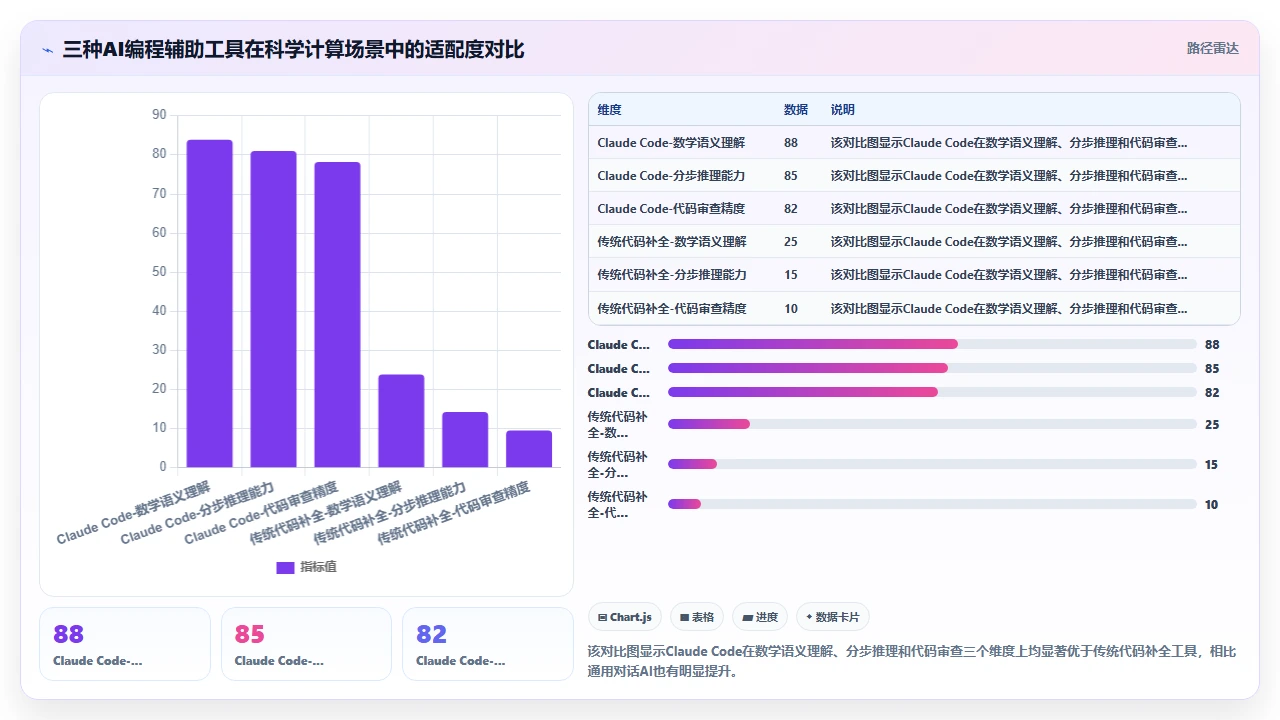Click the x-axis label Claude Code-数学语义理解
This screenshot has width=1280, height=720.
point(133,512)
